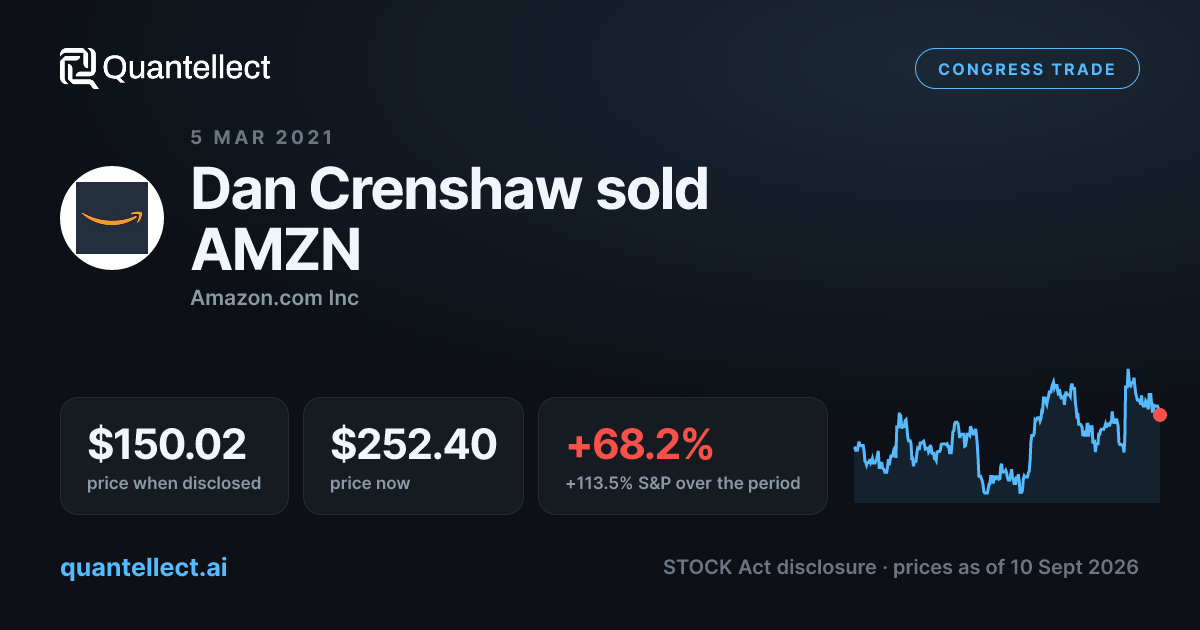Click the $150.02 price when disclosed card

point(174,456)
